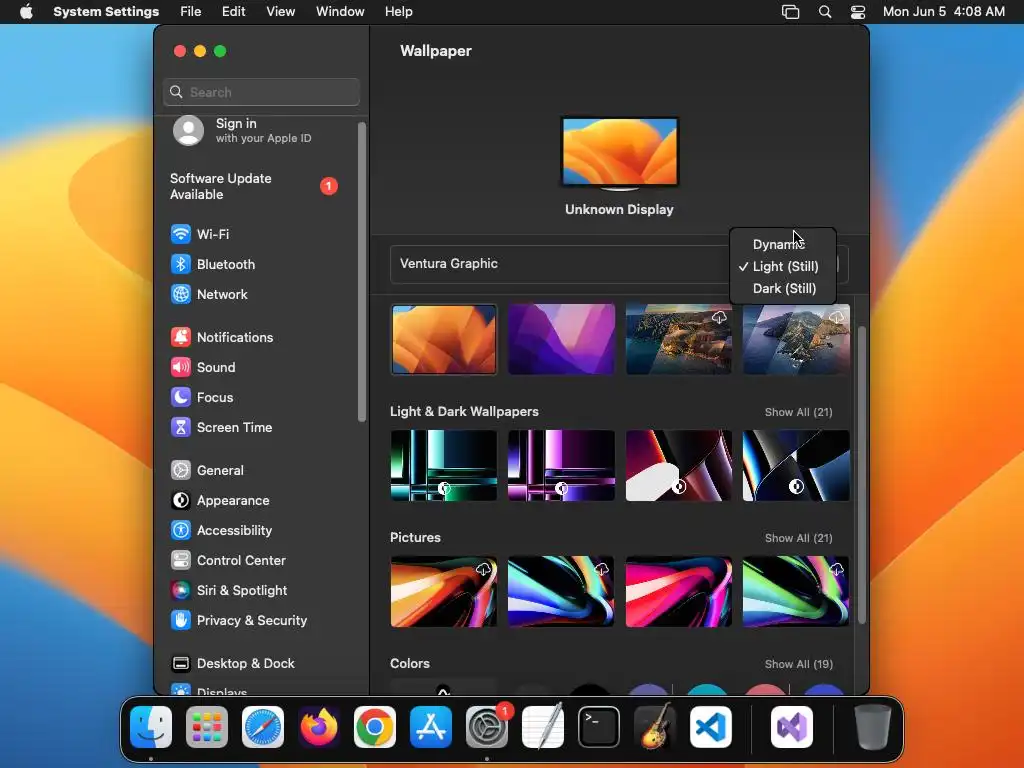The width and height of the screenshot is (1024, 768).
Task: Open the Window menu
Action: pyautogui.click(x=340, y=12)
